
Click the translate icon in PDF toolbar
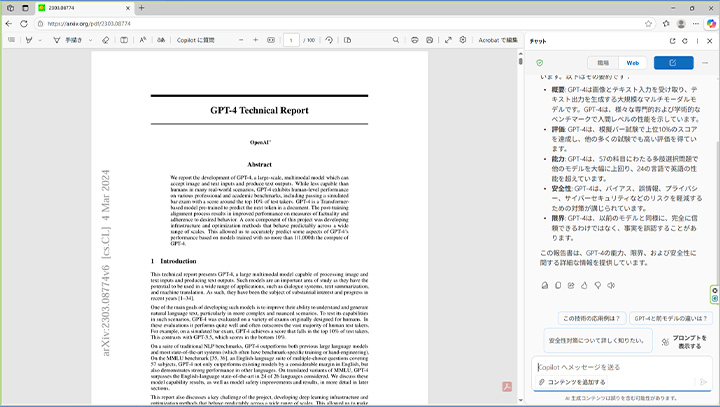[x=161, y=40]
